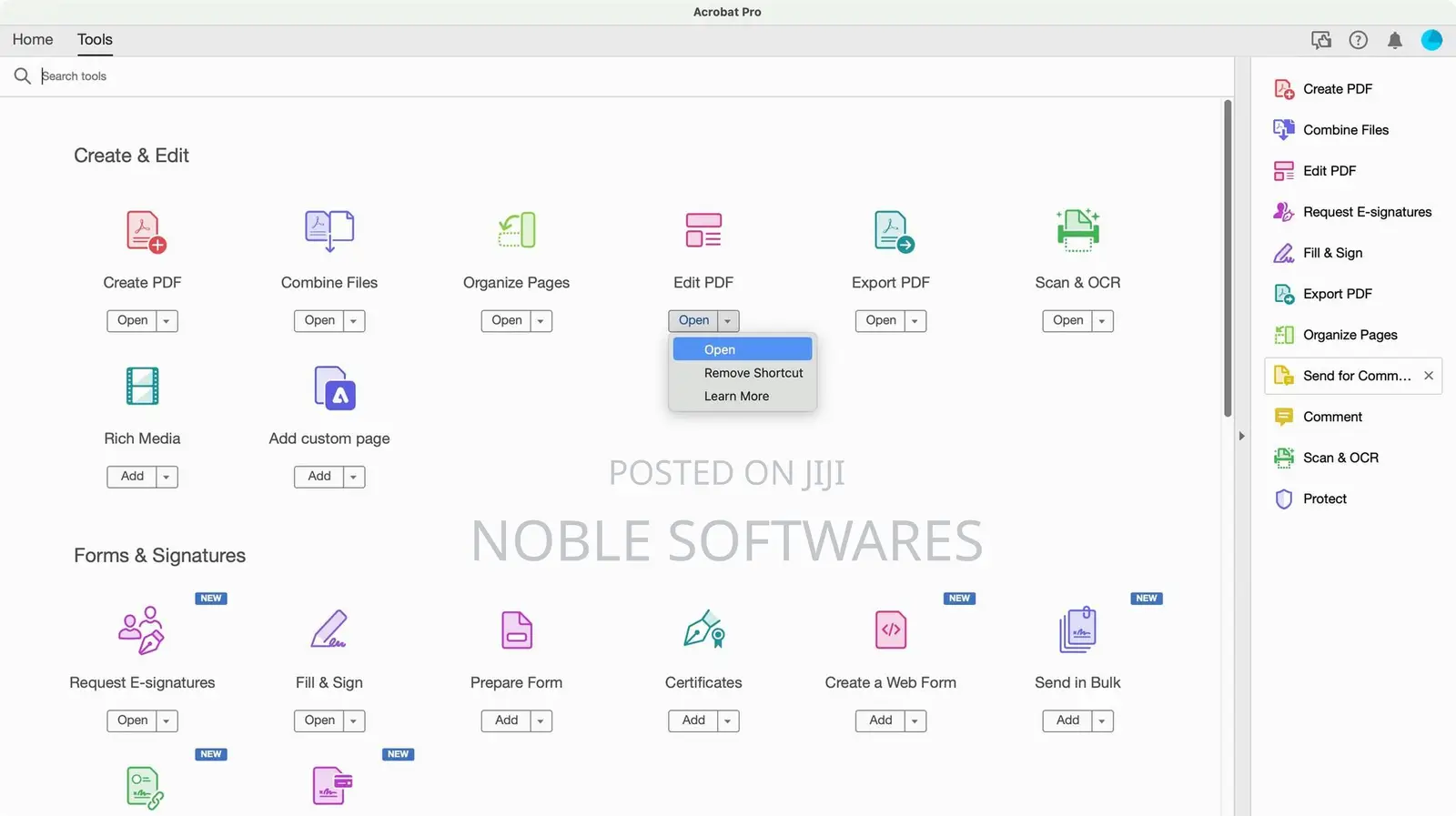Click Open button under Combine Files
This screenshot has width=1456, height=816.
click(x=319, y=321)
